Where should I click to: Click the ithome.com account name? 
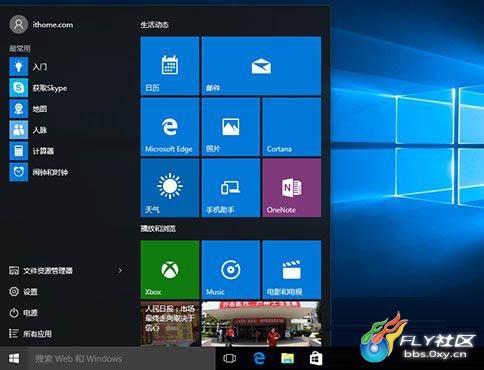[53, 25]
